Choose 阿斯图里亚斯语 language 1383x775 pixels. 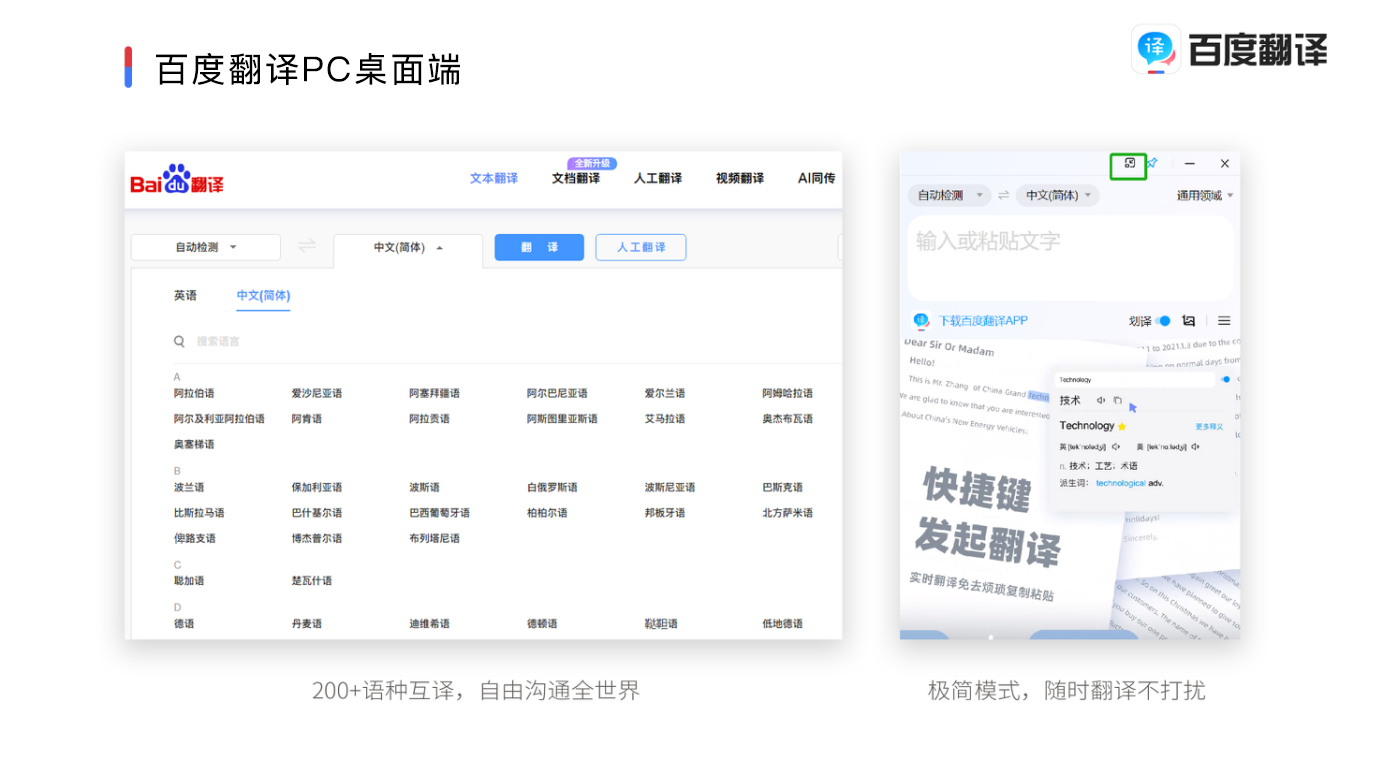(x=562, y=419)
